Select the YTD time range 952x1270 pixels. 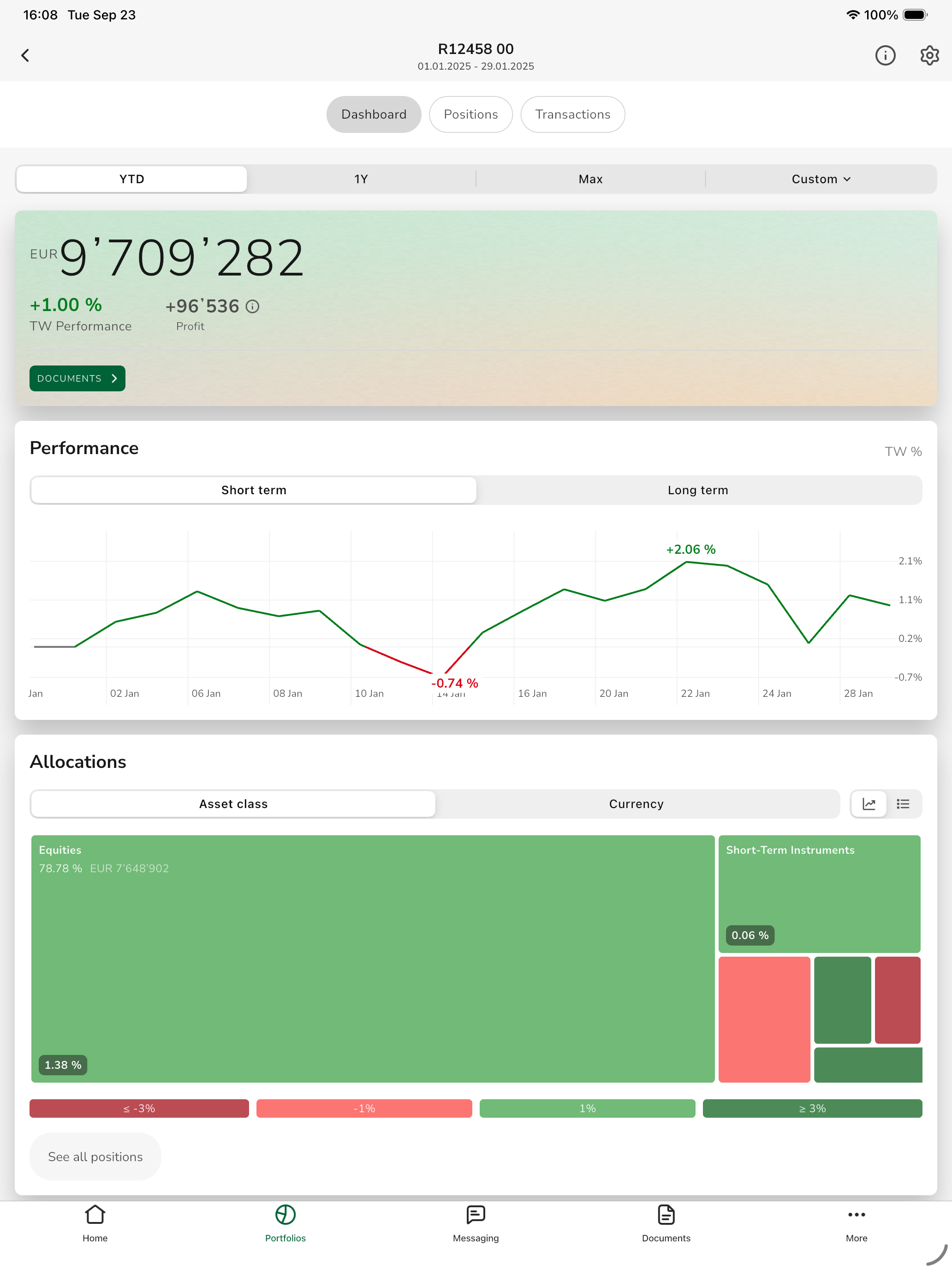pos(132,179)
